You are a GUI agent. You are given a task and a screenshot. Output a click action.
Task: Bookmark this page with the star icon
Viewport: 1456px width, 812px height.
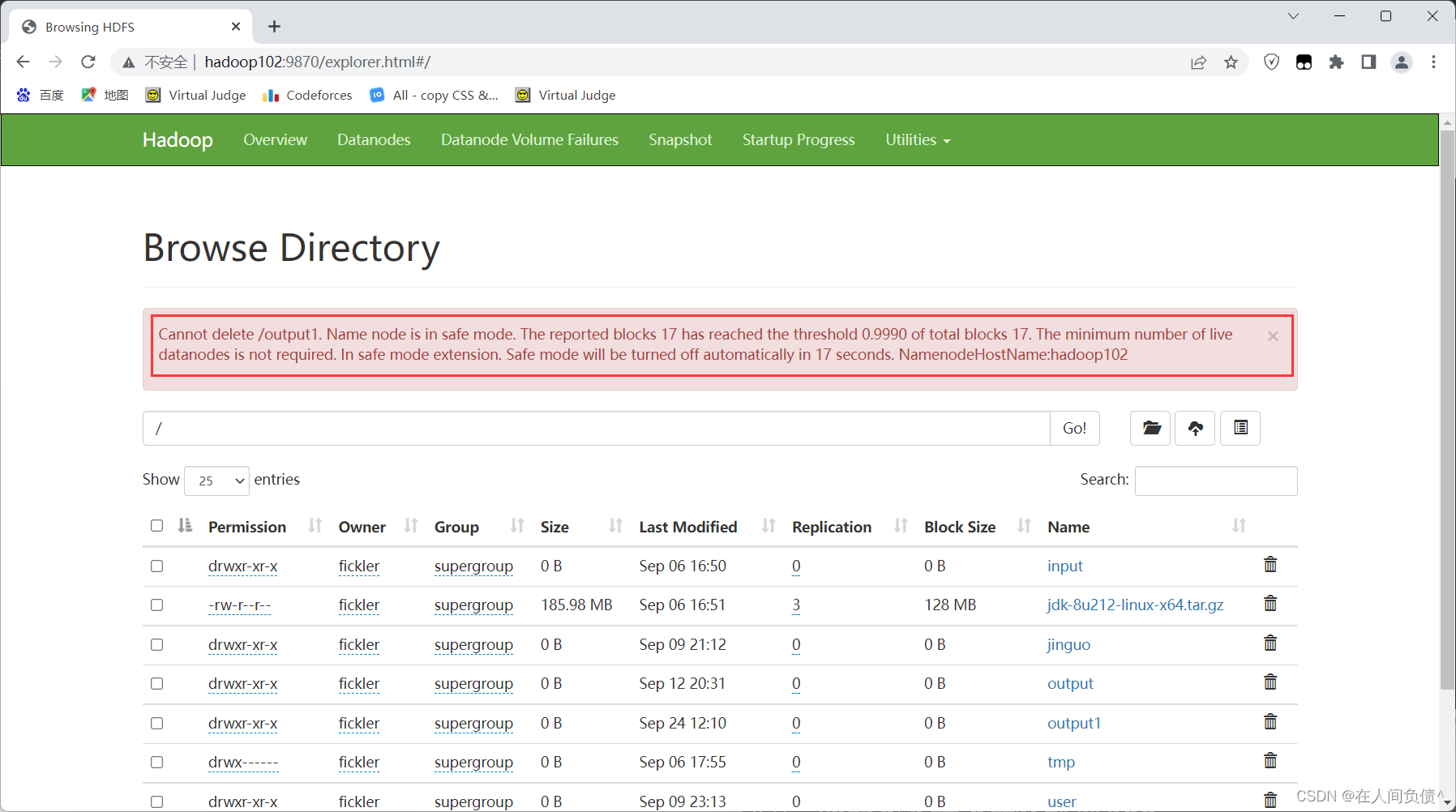tap(1231, 62)
